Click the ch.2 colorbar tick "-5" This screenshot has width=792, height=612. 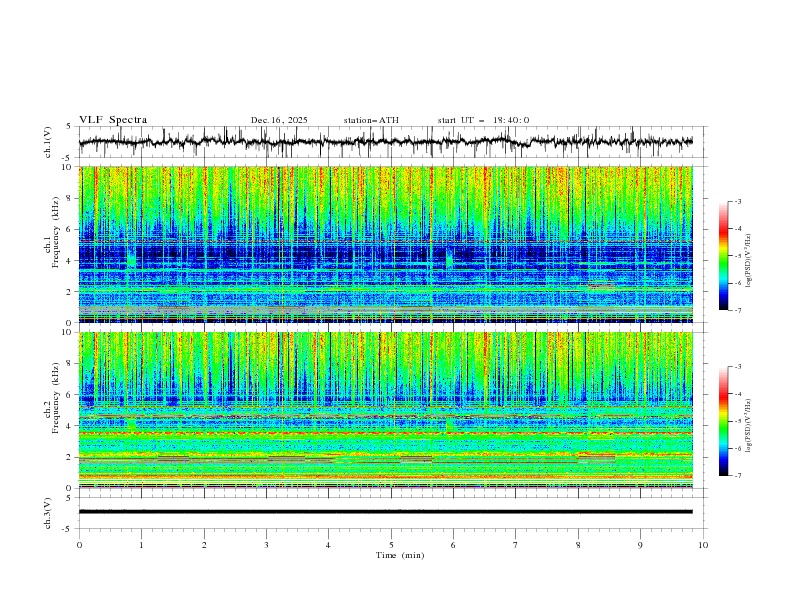tap(737, 421)
